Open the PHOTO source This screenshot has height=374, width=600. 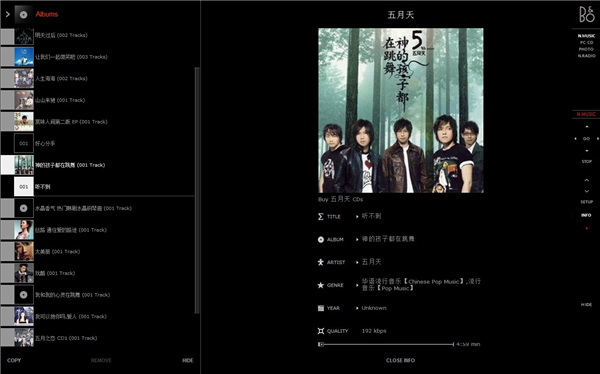pos(586,49)
